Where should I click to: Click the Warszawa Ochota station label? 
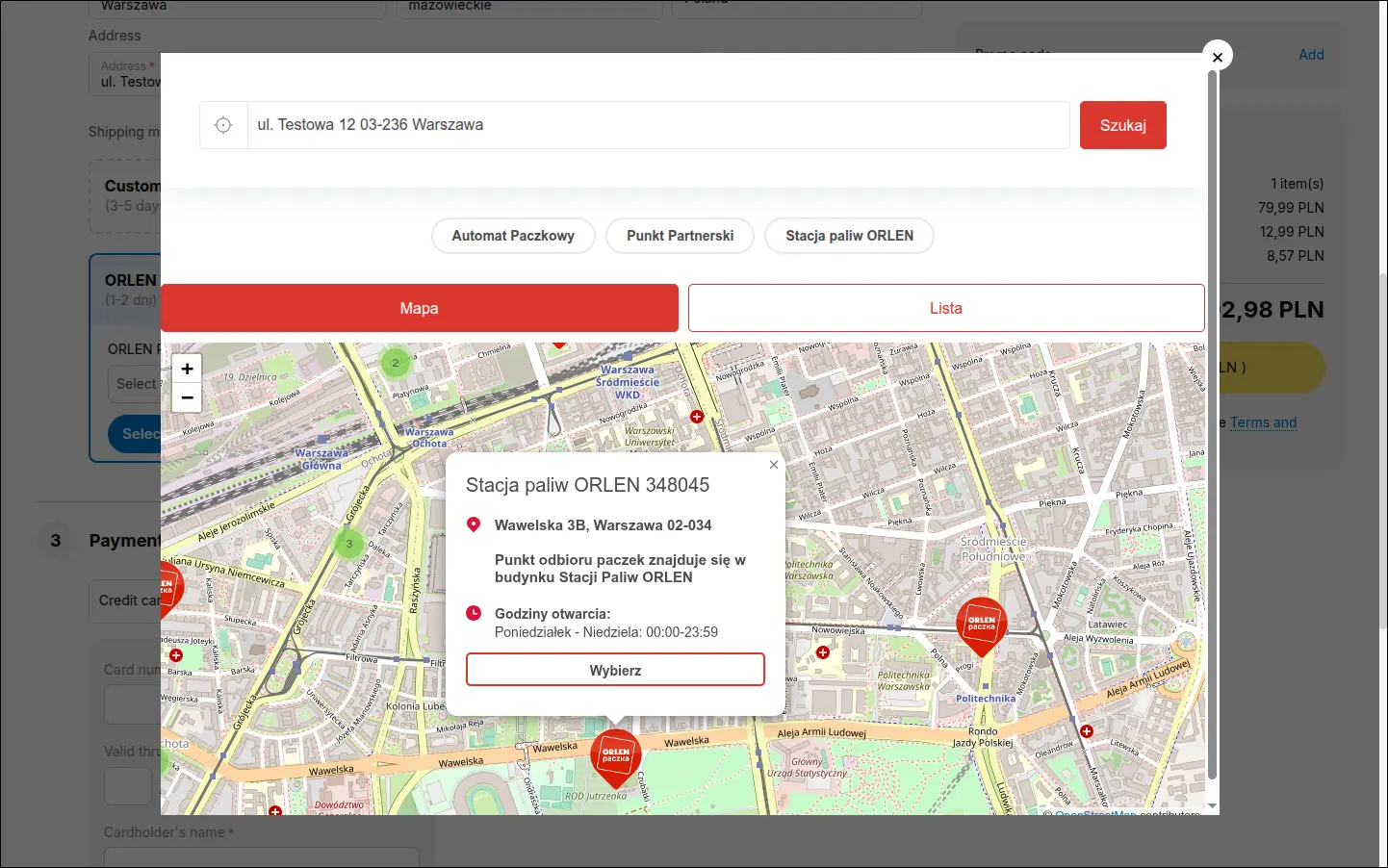(x=429, y=438)
